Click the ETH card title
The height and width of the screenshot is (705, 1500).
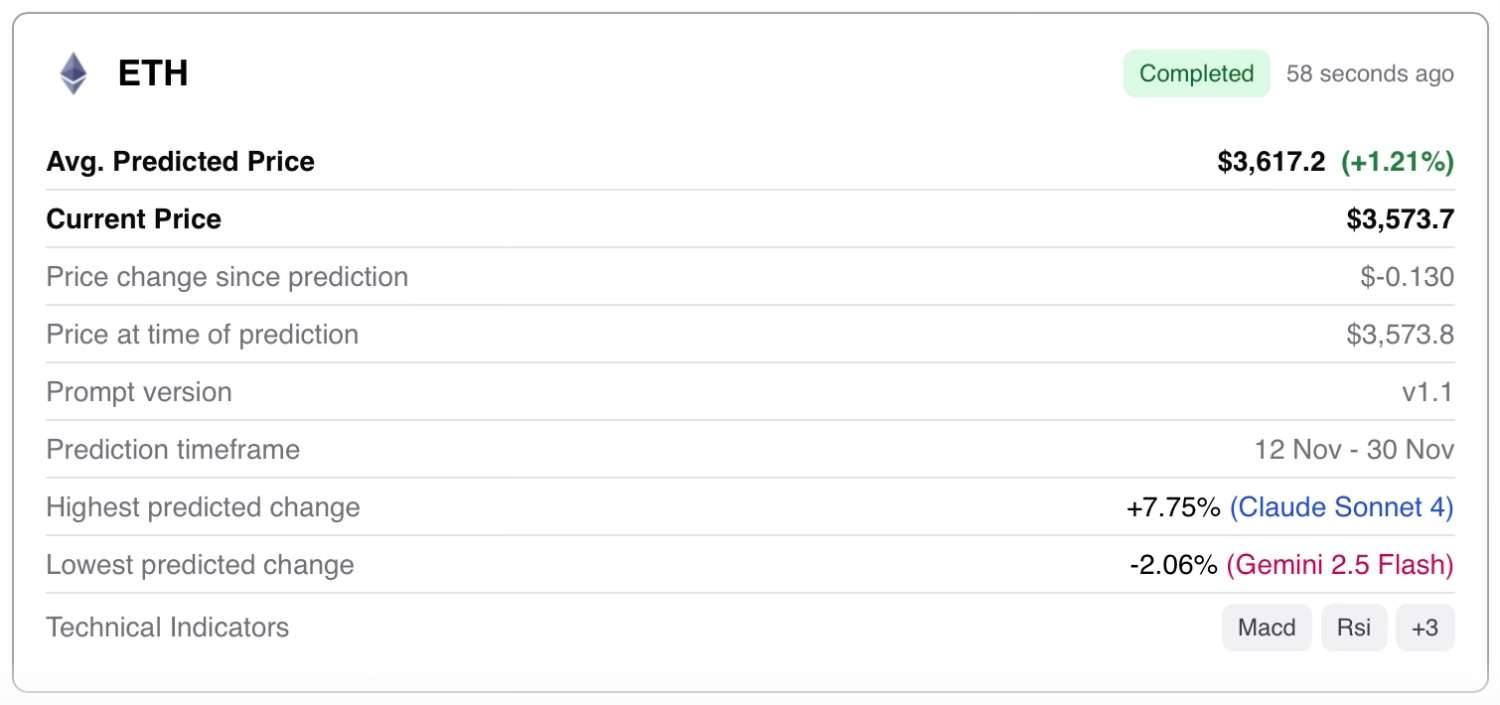coord(153,74)
